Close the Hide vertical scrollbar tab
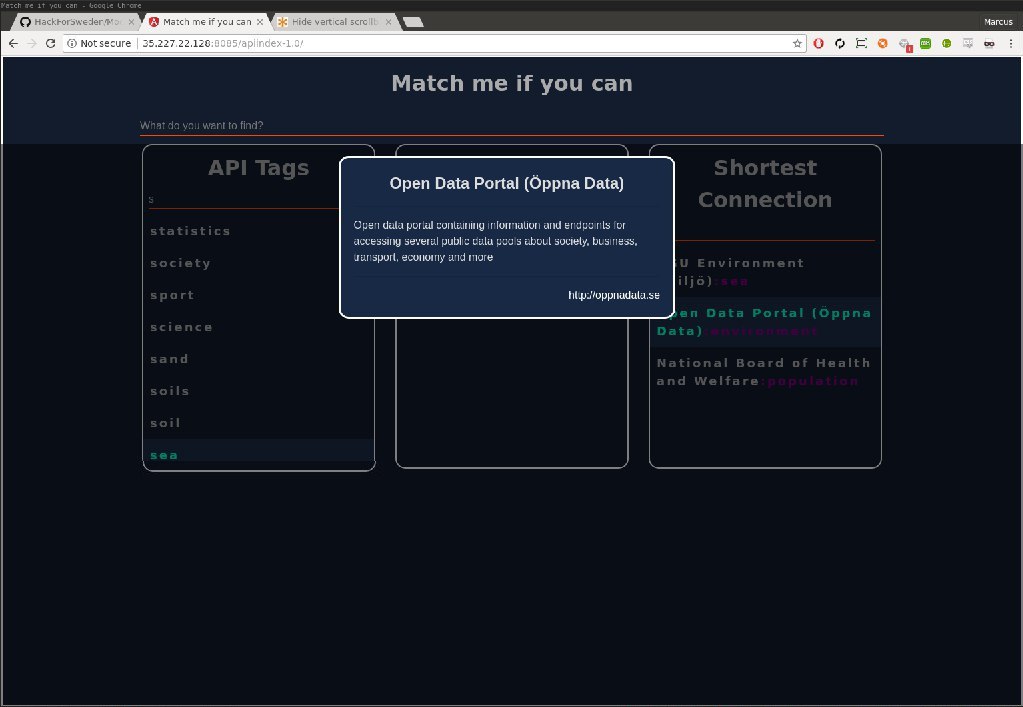Image resolution: width=1023 pixels, height=707 pixels. click(389, 22)
